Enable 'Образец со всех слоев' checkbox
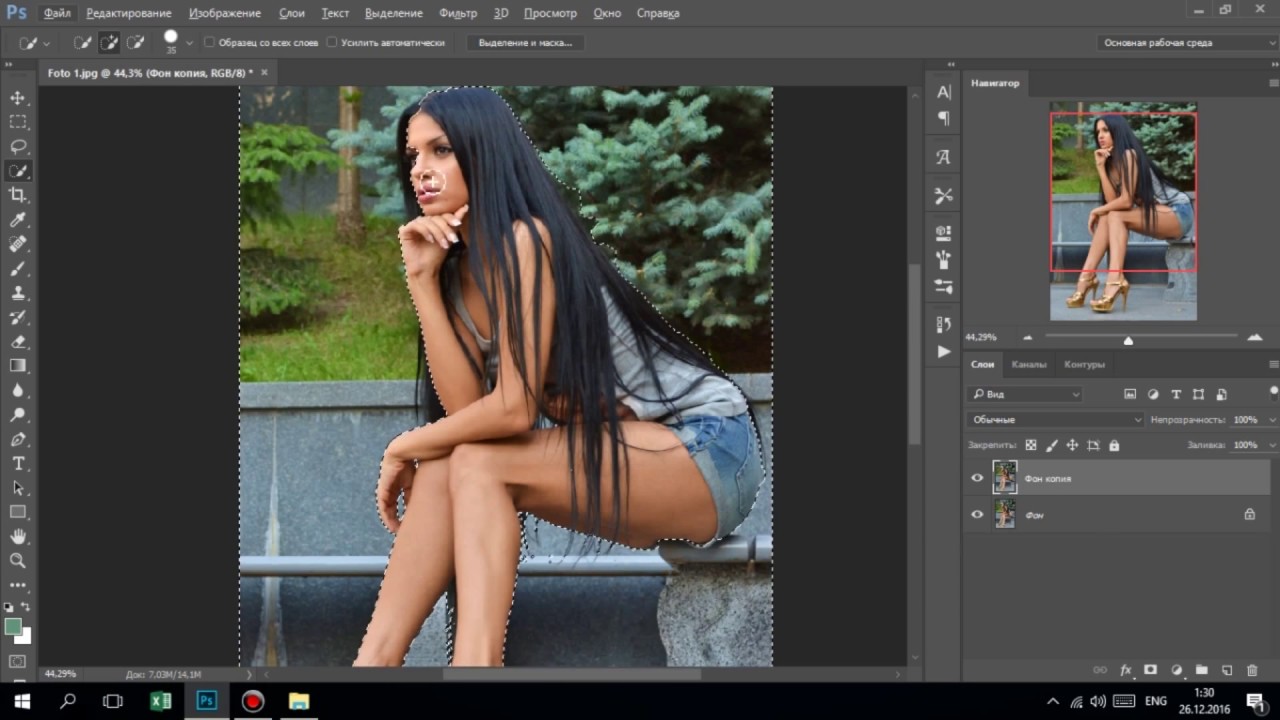 point(209,43)
